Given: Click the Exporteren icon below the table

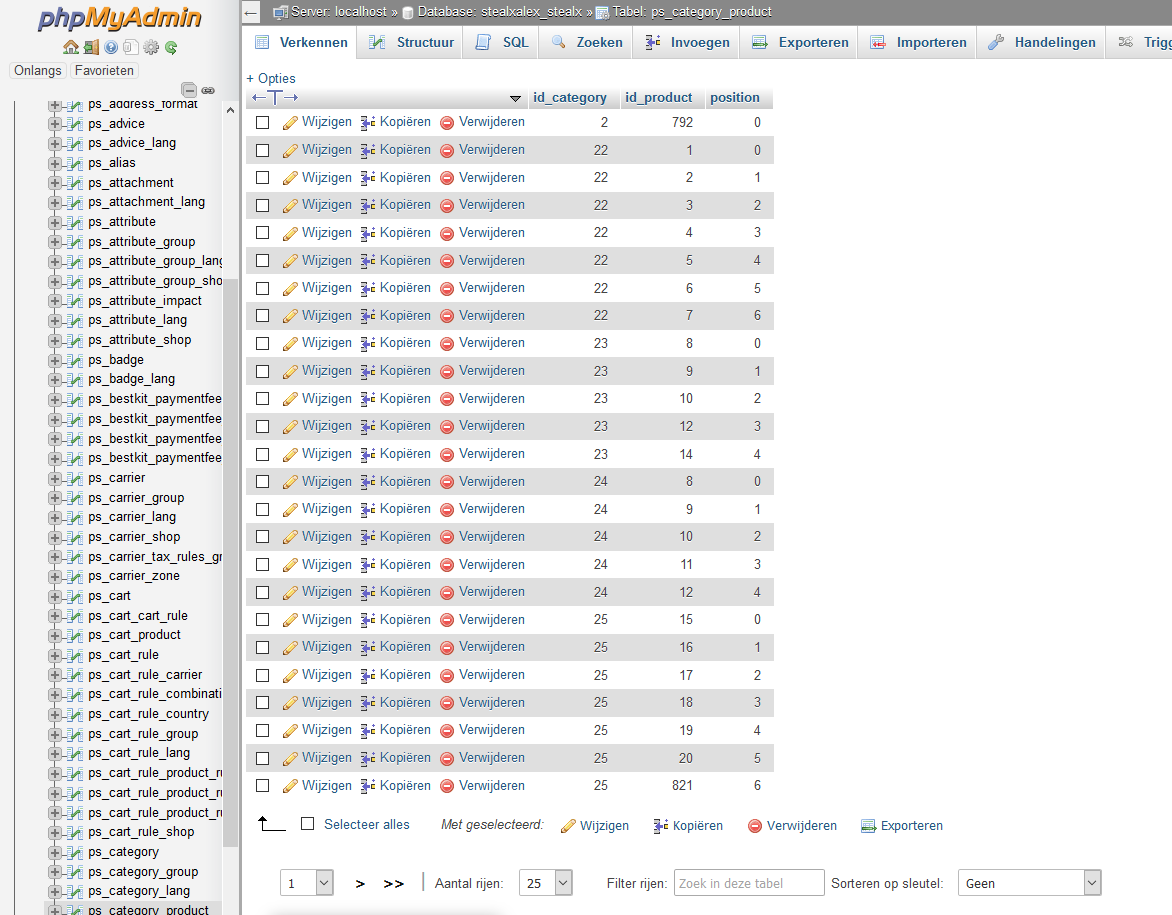Looking at the screenshot, I should (x=869, y=826).
